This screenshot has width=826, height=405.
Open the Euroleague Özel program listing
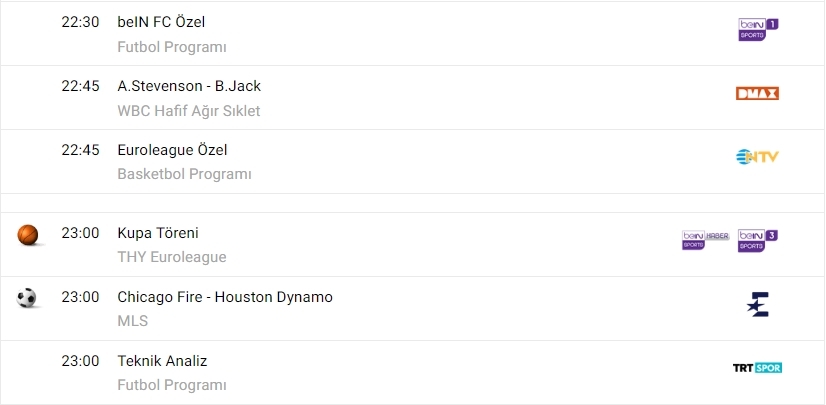(172, 150)
